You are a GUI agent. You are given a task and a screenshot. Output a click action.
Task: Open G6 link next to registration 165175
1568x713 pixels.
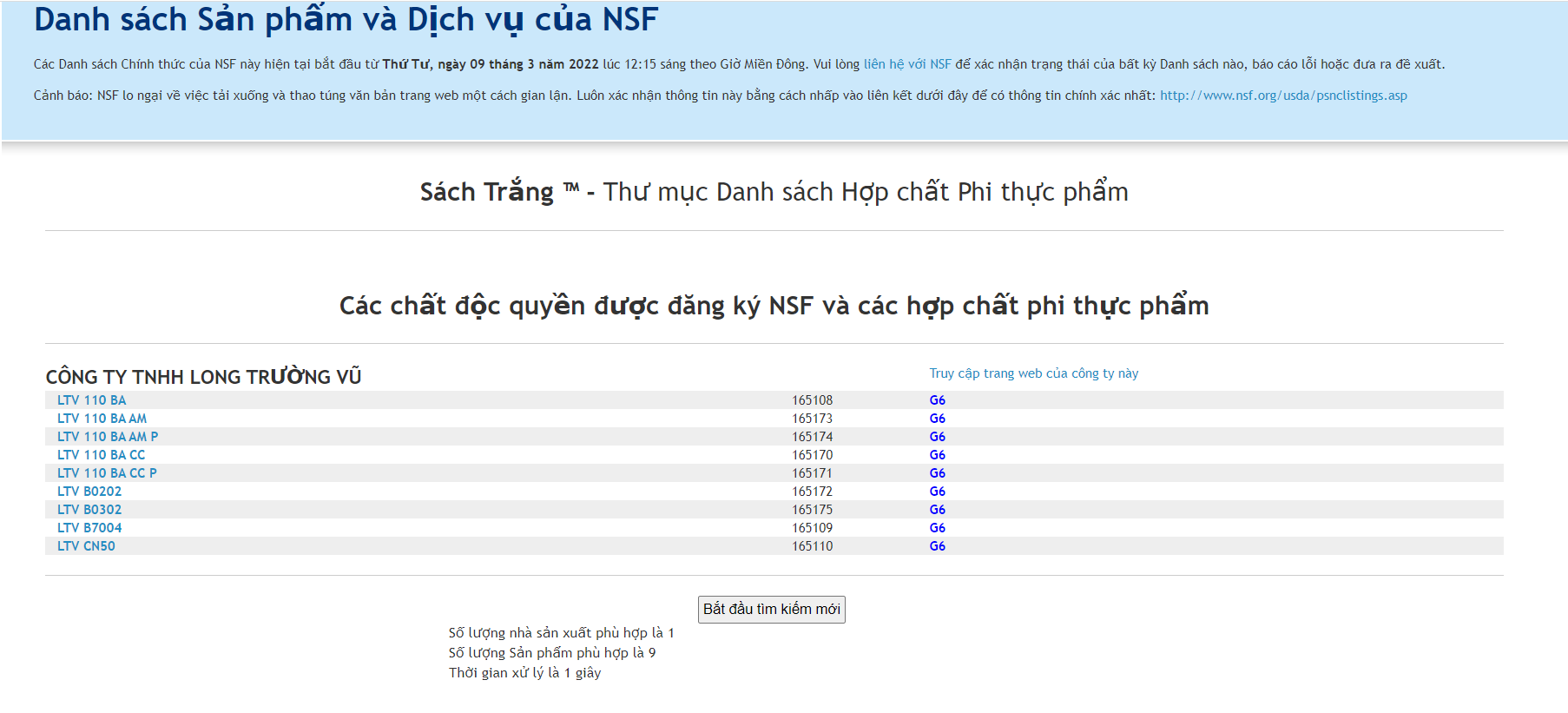pos(937,510)
